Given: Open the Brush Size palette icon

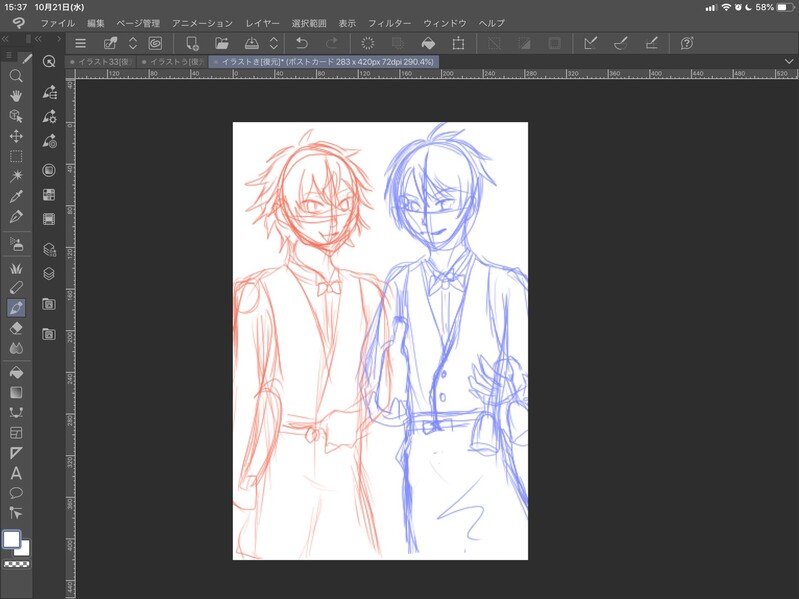Looking at the screenshot, I should [x=49, y=141].
